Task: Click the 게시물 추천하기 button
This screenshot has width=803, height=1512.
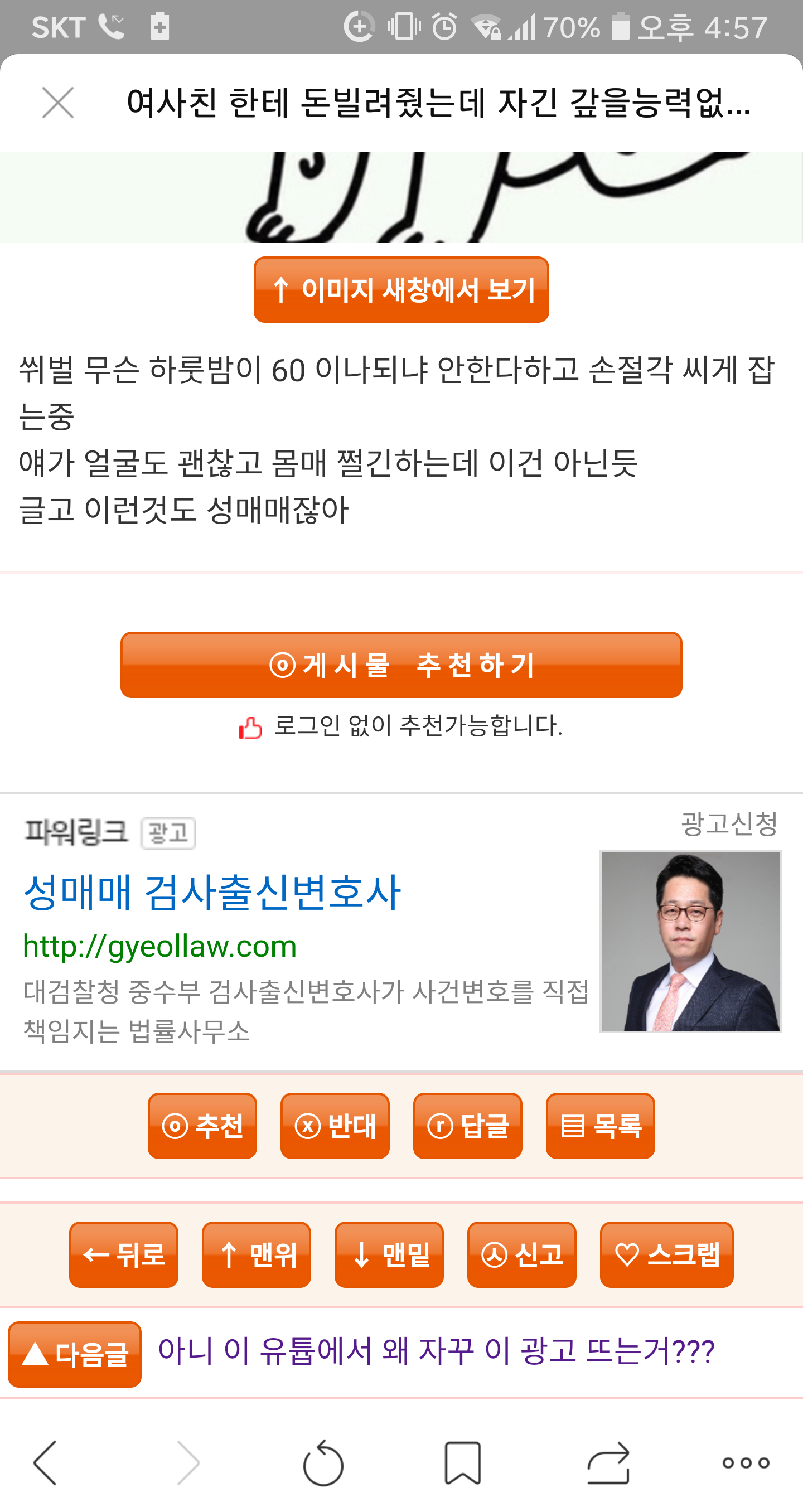Action: [x=401, y=665]
